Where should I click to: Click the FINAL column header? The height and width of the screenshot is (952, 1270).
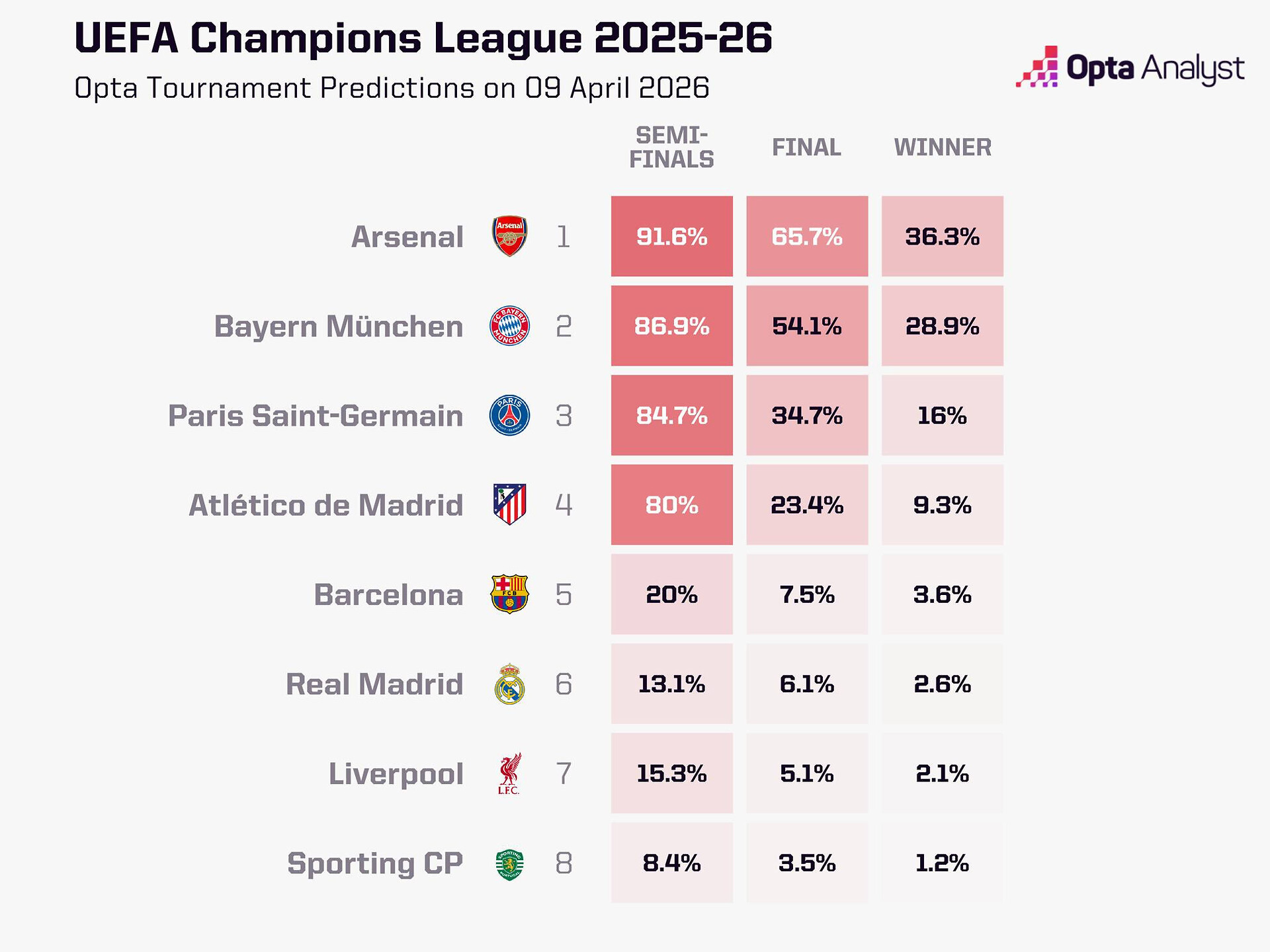click(x=806, y=147)
